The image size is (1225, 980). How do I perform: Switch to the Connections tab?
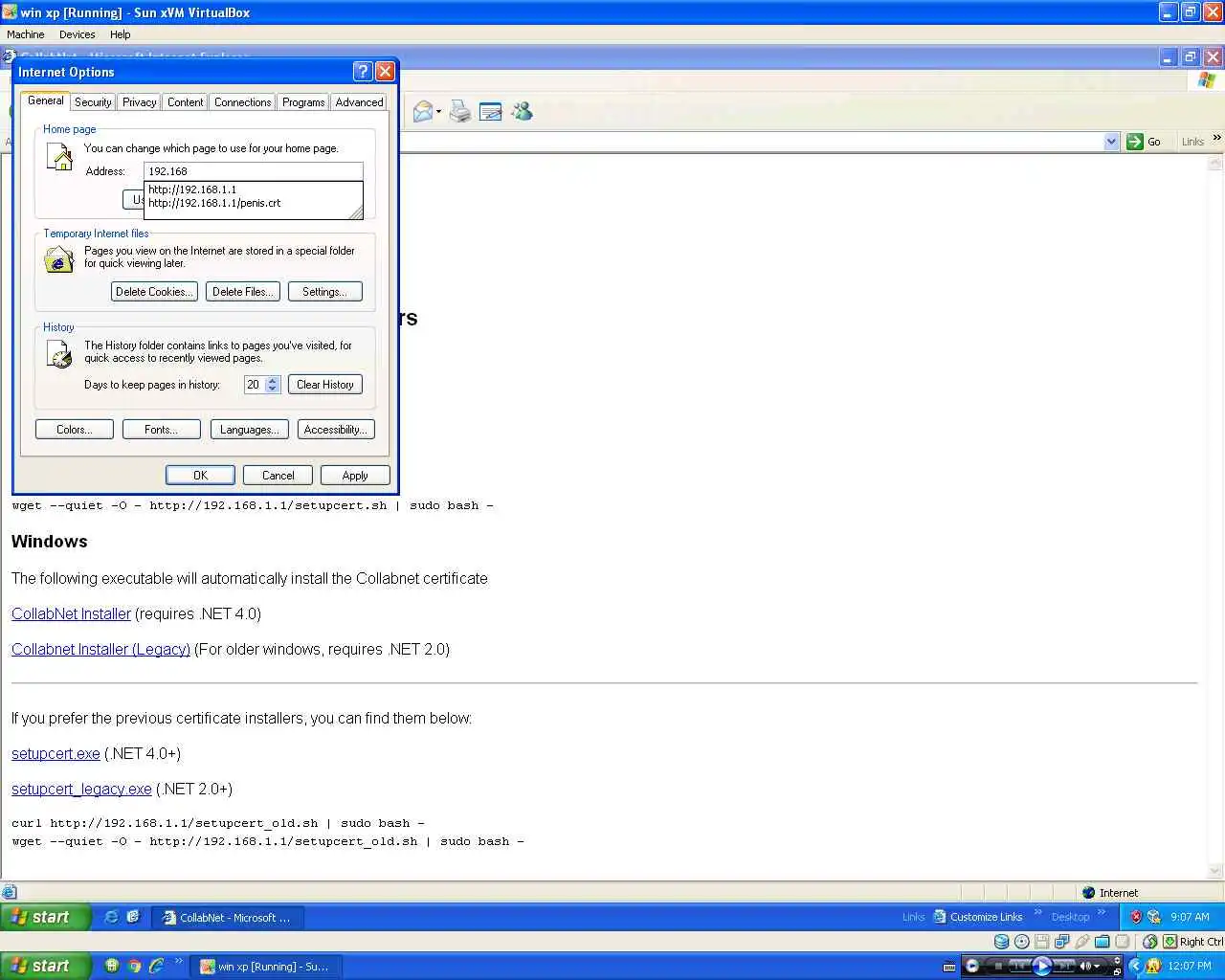coord(242,102)
